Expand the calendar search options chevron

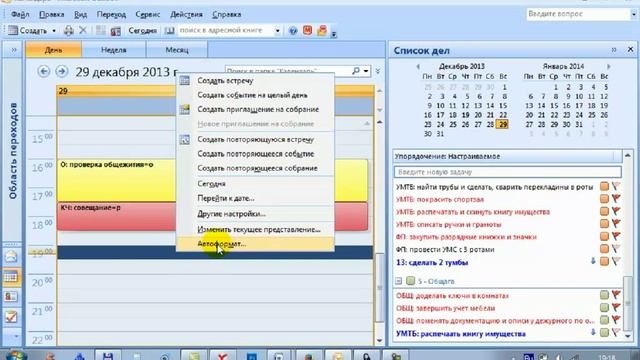[378, 71]
